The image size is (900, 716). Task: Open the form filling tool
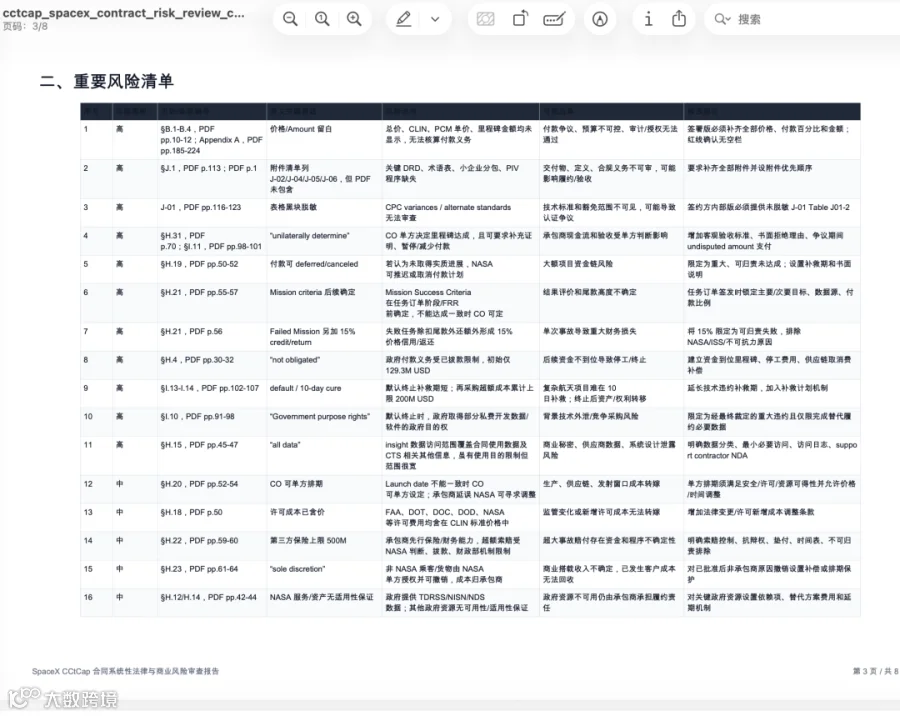pos(554,19)
